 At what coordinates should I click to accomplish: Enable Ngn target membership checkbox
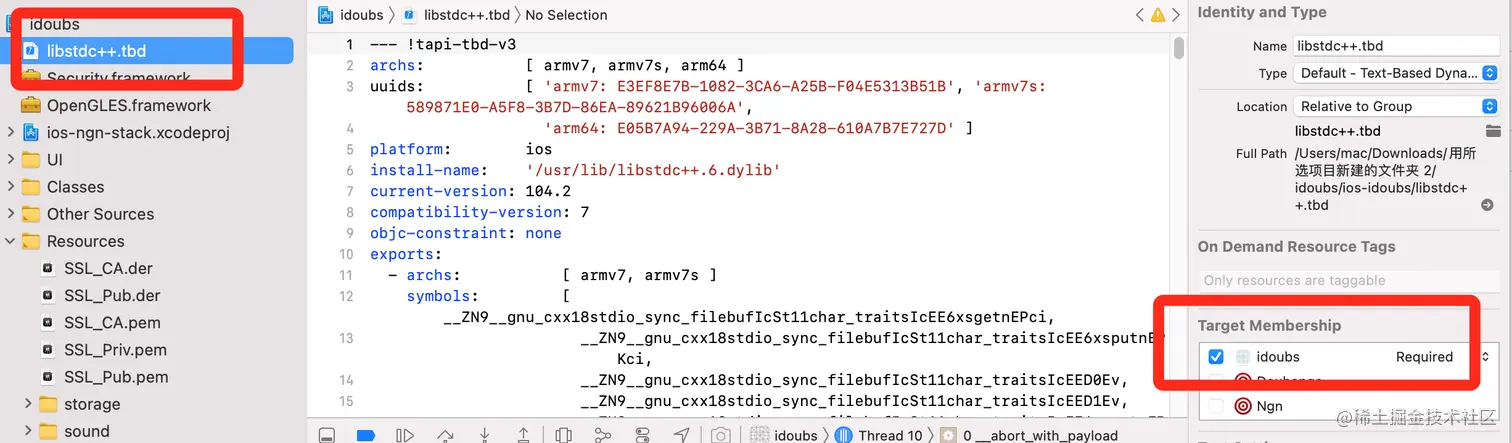(1216, 406)
